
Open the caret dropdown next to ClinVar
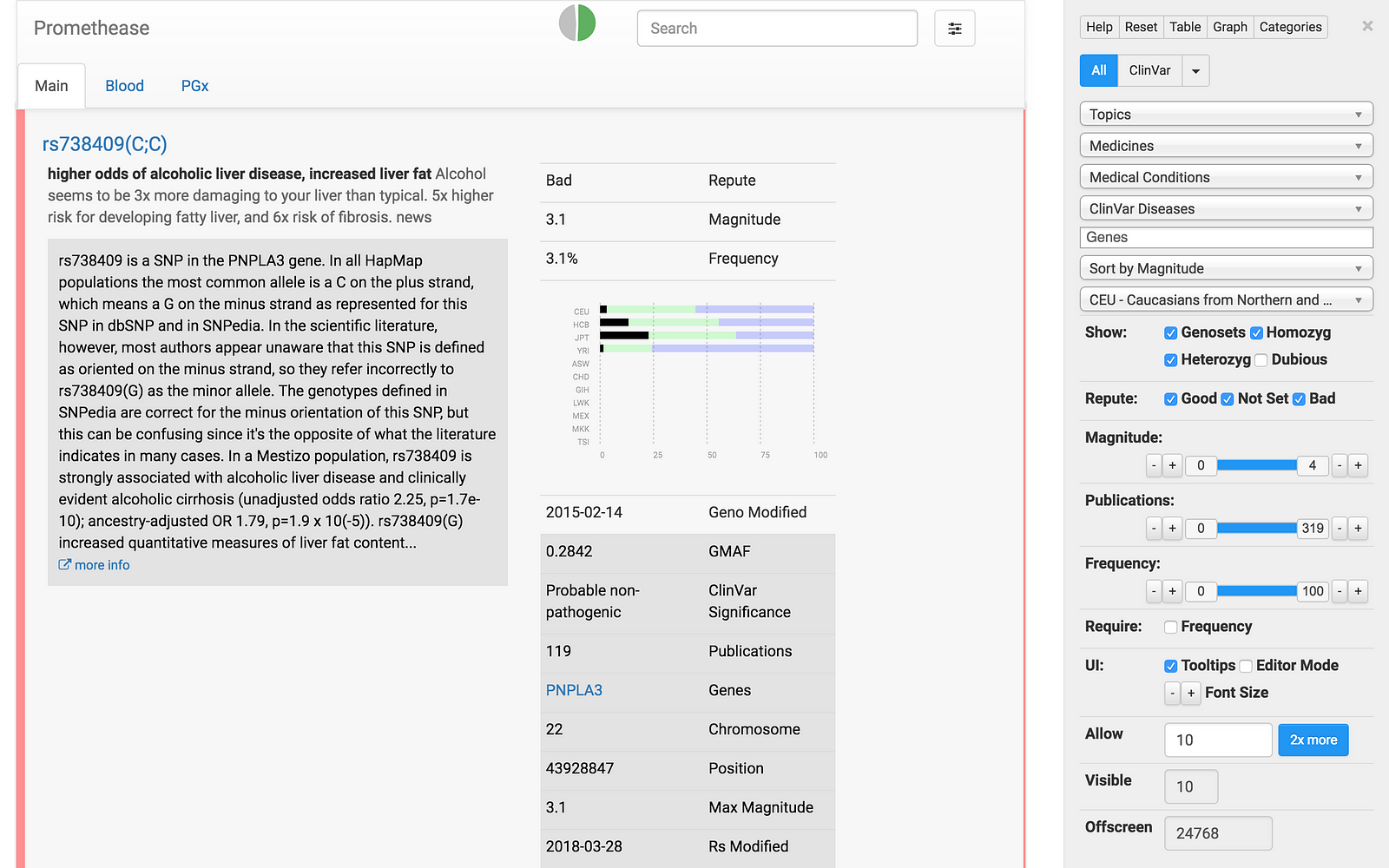tap(1195, 70)
